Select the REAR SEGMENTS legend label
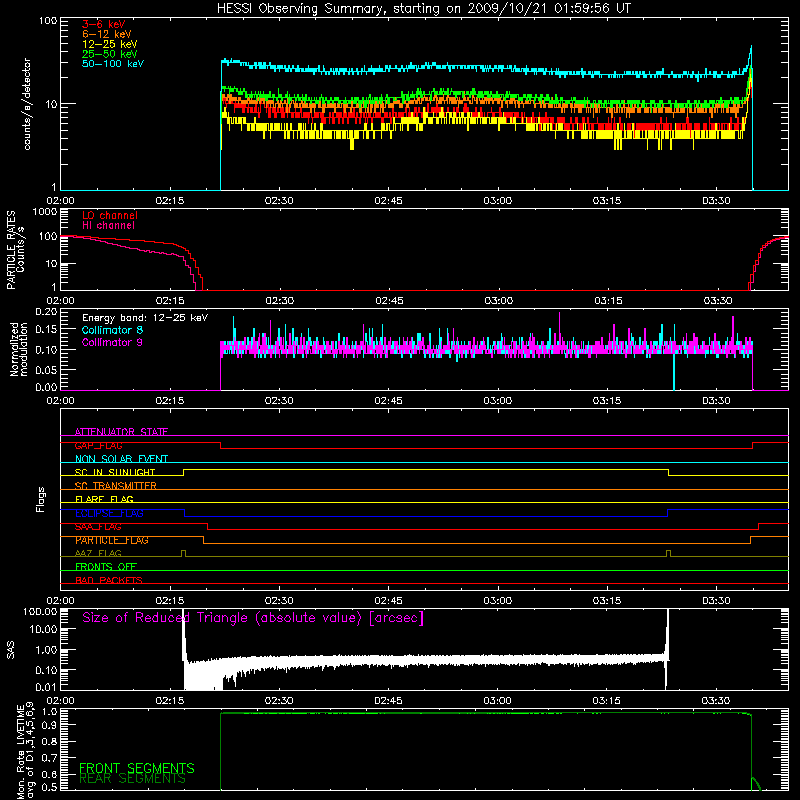800x800 pixels. coord(132,779)
